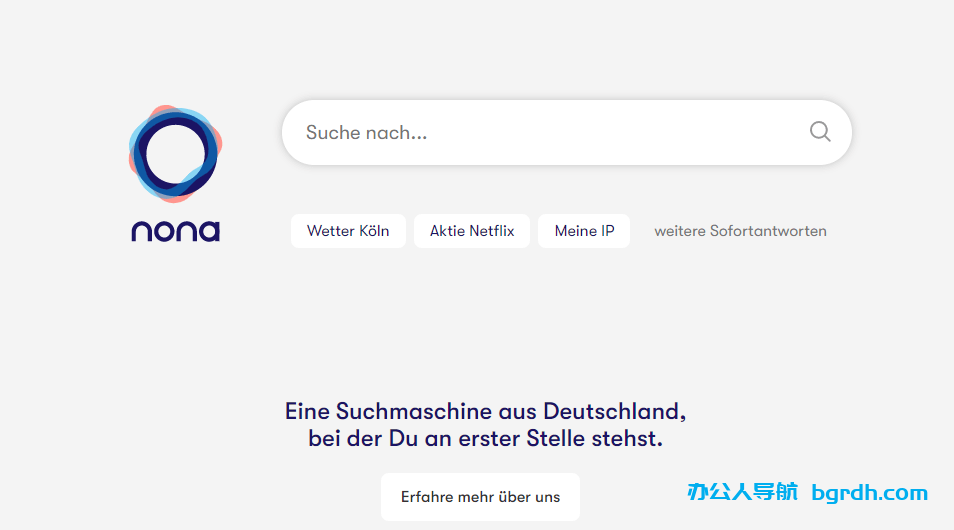Click the headline "Eine Suchmaschine aus Deutschland"
This screenshot has width=954, height=530.
[x=485, y=411]
